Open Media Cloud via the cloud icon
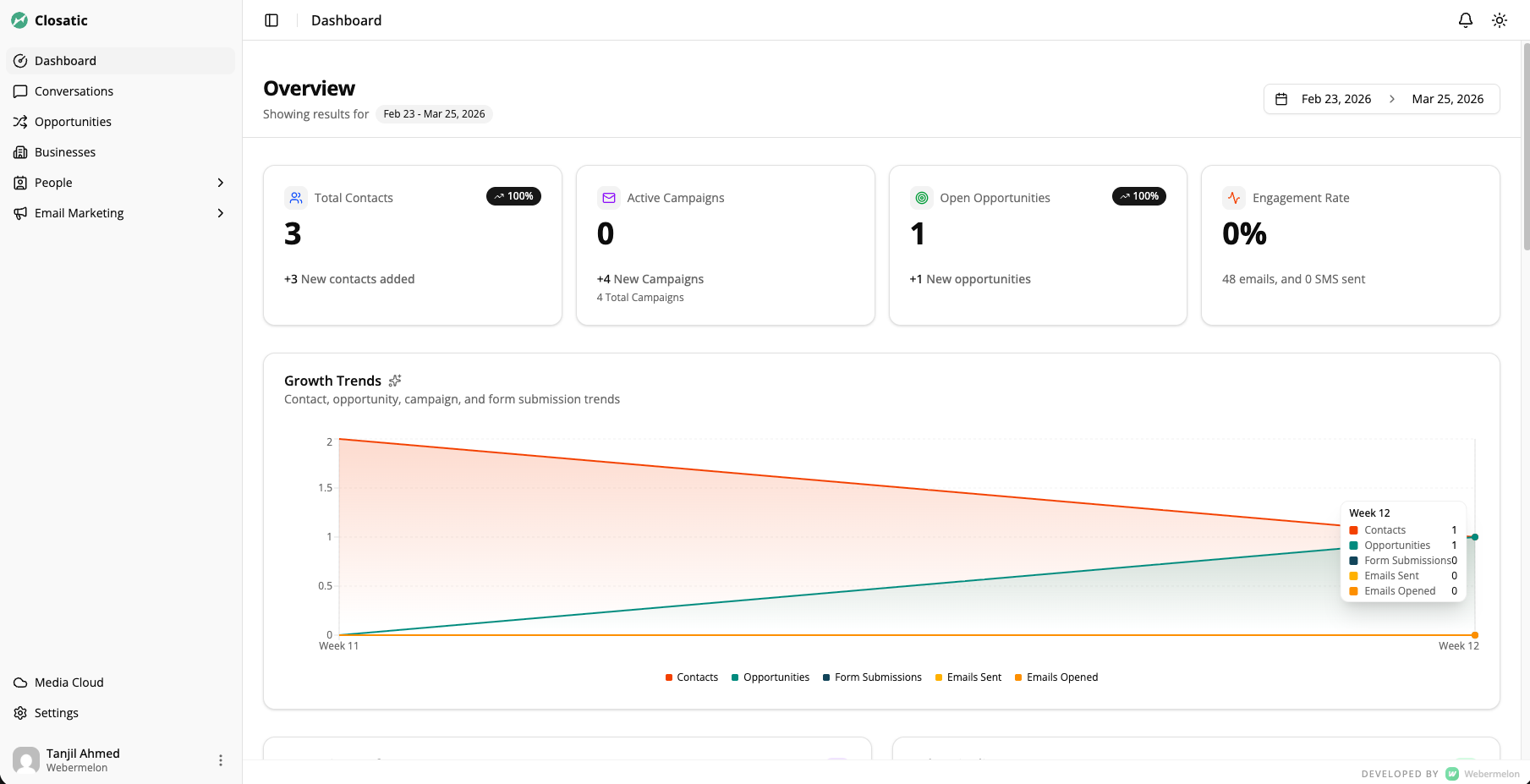The width and height of the screenshot is (1530, 784). 20,682
